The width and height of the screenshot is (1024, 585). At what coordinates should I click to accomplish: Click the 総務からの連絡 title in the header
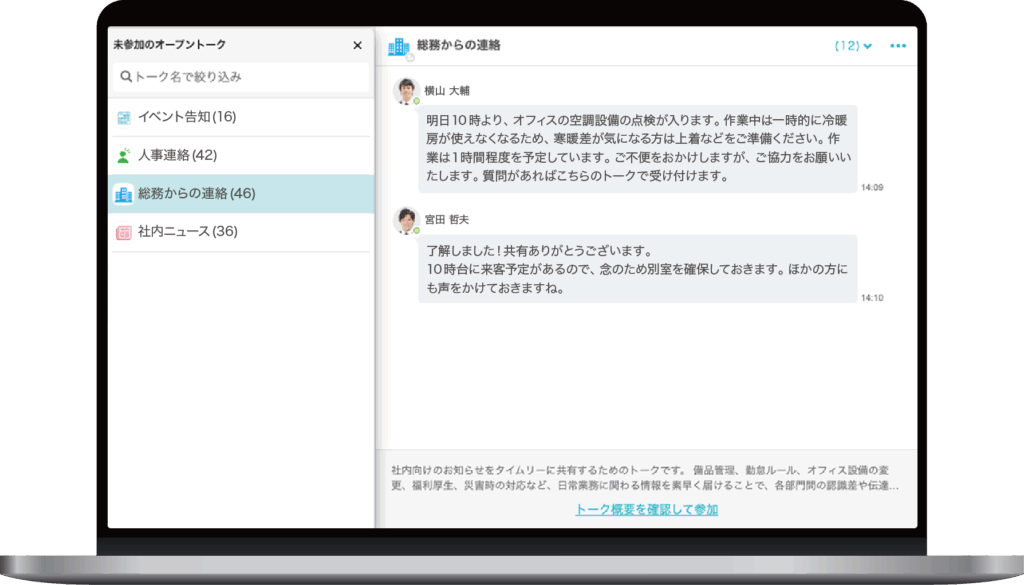click(x=458, y=46)
